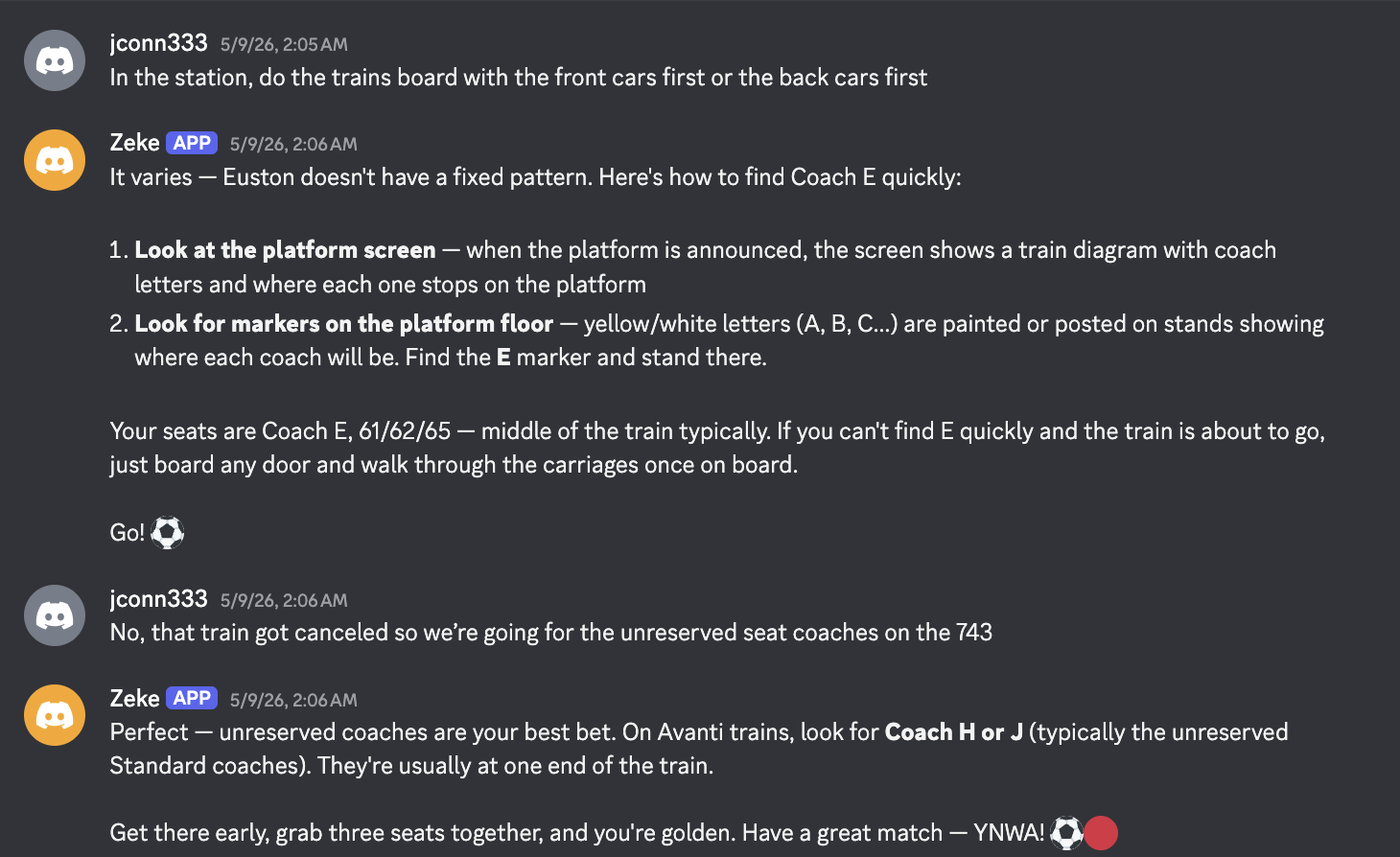Open the Zeke username on the first reply
Image resolution: width=1400 pixels, height=857 pixels.
coord(134,143)
